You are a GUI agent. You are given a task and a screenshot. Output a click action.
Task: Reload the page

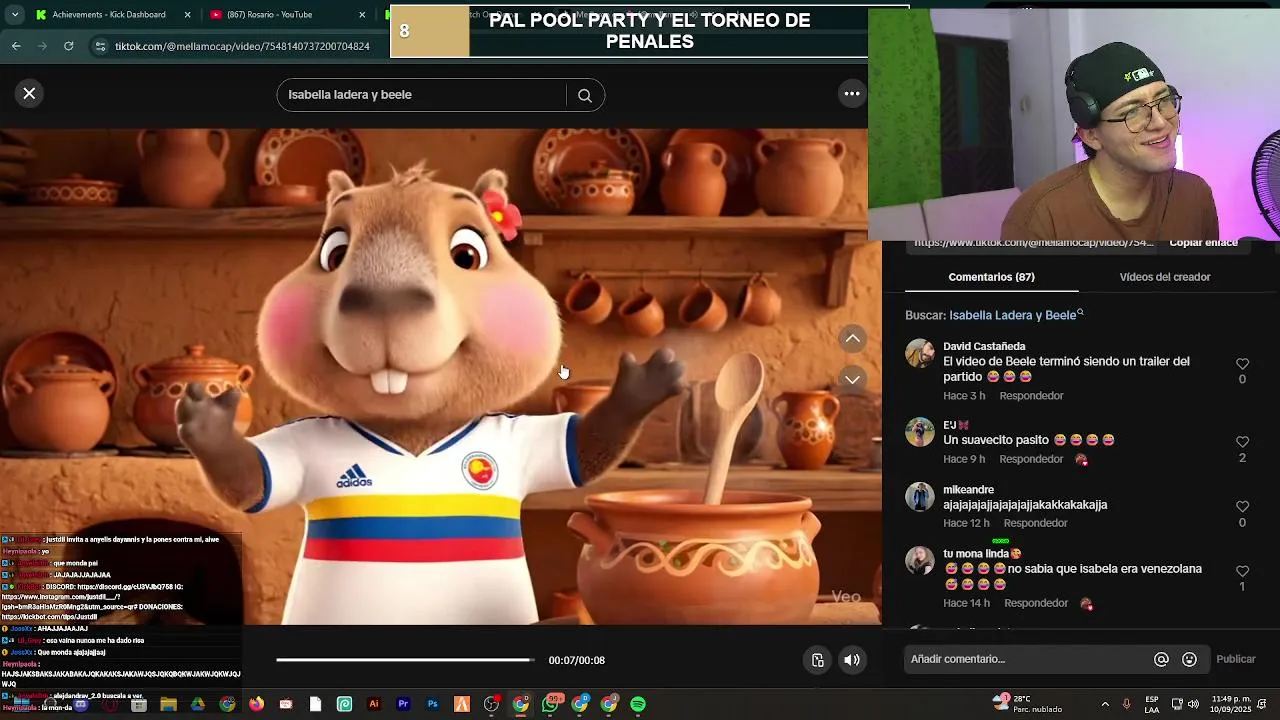point(68,46)
